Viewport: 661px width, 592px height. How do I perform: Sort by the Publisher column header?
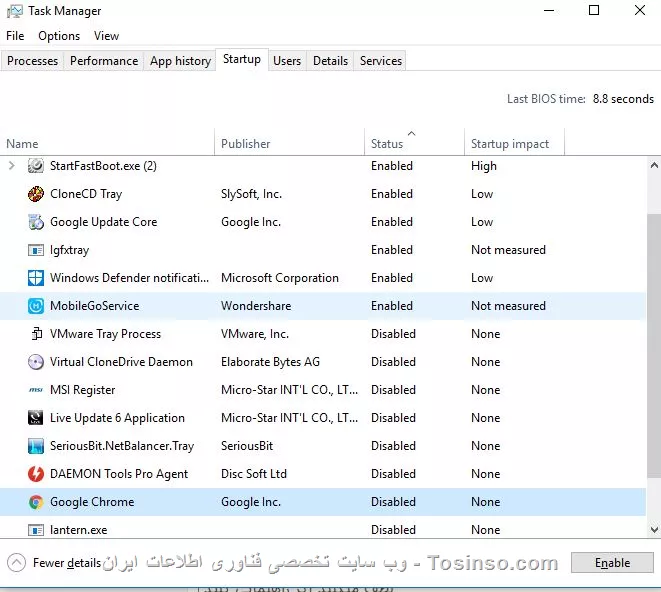[245, 144]
